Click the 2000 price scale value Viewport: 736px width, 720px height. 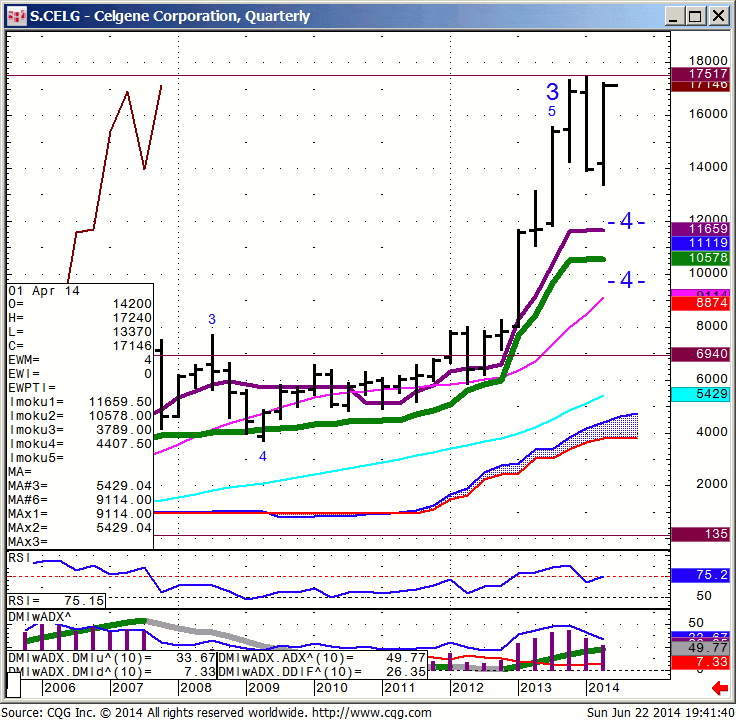coord(712,484)
